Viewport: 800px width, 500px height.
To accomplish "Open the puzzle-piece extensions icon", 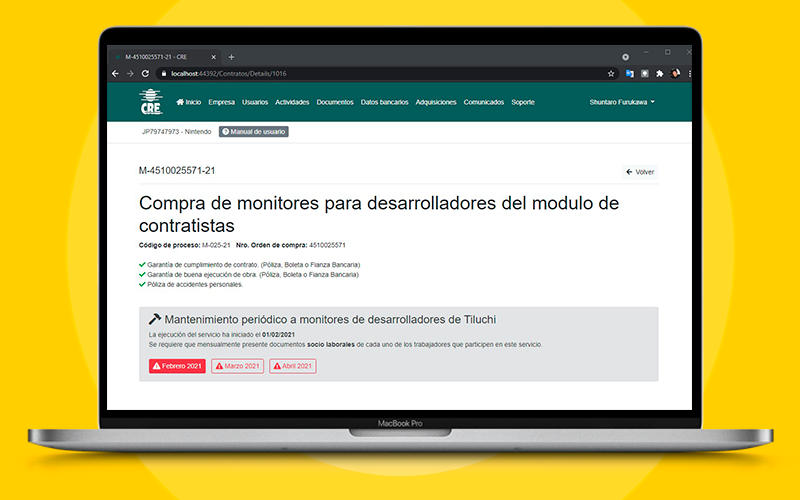I will point(660,73).
